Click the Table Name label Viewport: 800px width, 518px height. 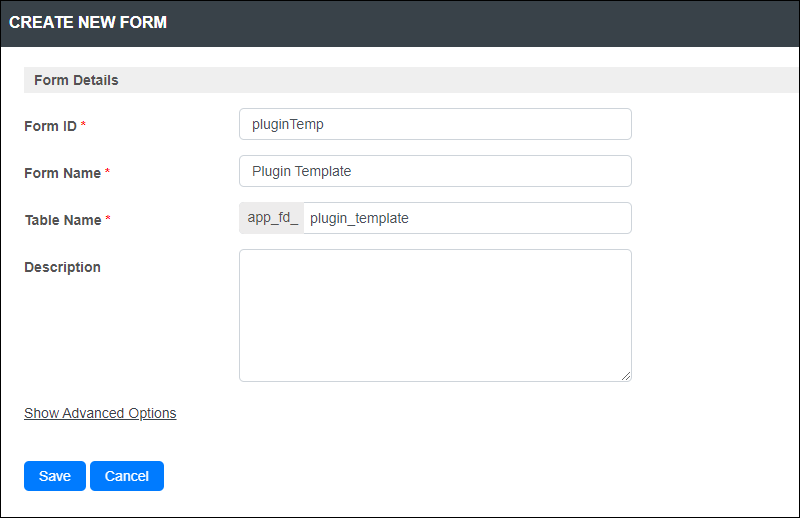[63, 220]
